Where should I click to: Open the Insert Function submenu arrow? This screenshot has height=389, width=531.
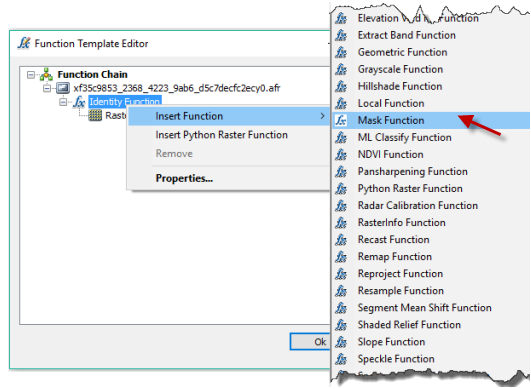point(322,116)
